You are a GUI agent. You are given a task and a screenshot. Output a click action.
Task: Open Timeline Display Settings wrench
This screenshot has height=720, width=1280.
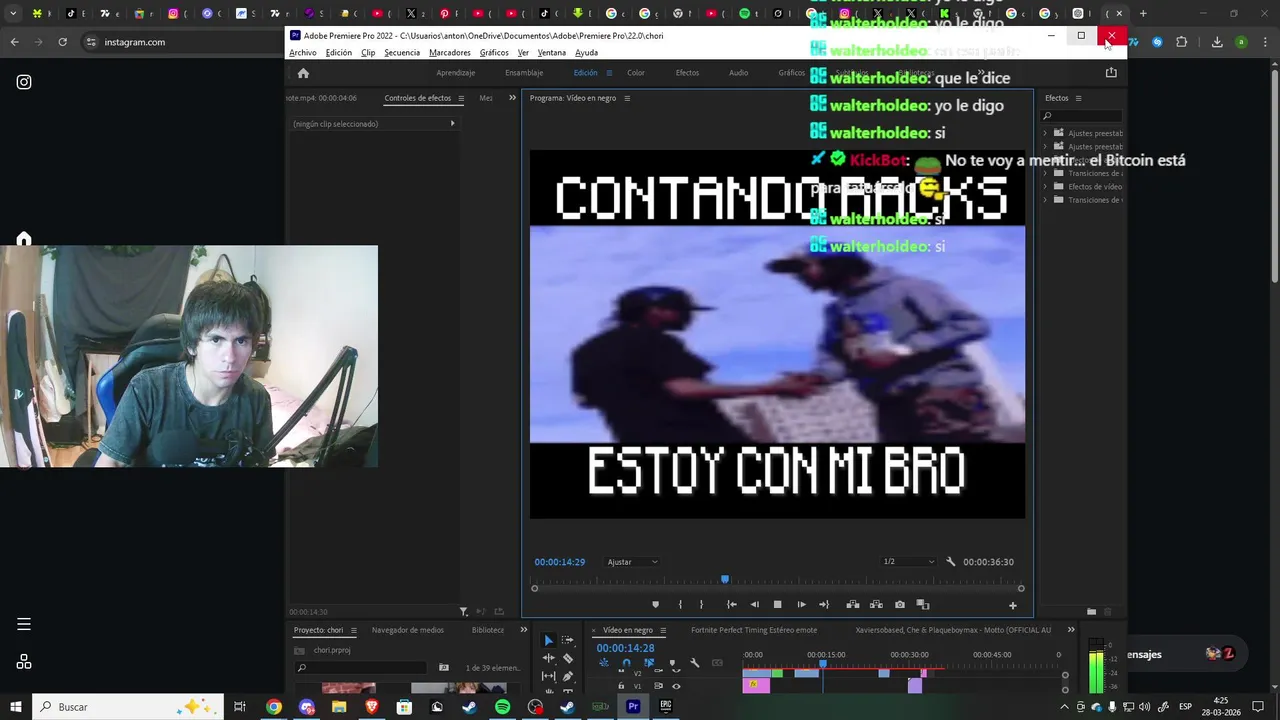tap(694, 663)
